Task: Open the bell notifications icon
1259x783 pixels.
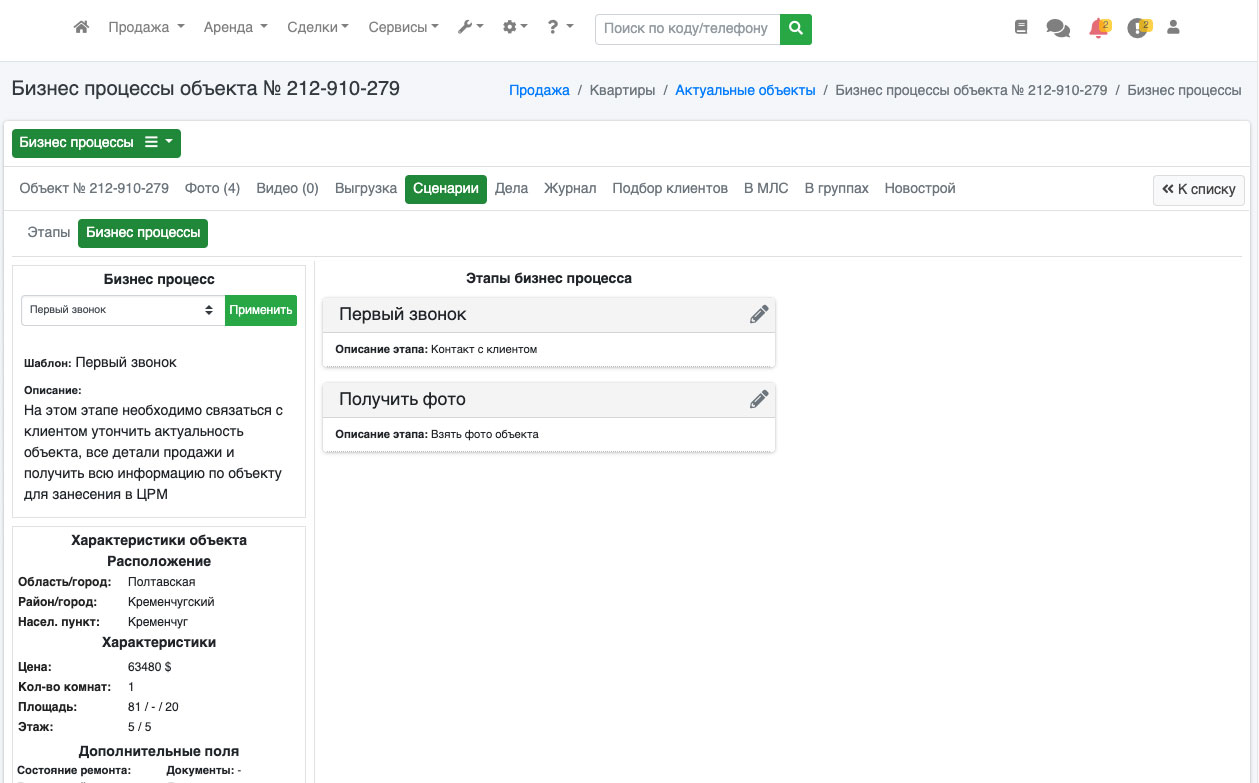Action: 1099,28
